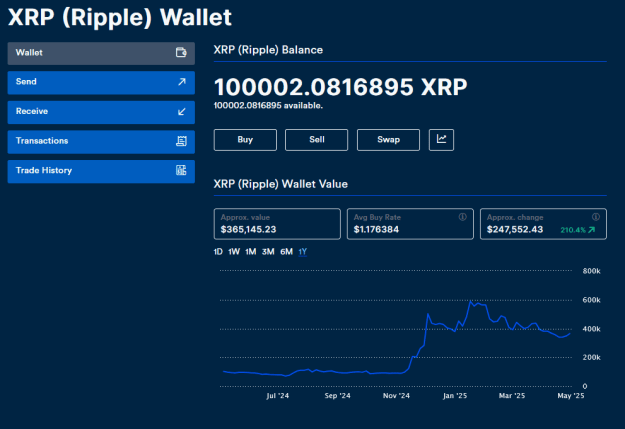This screenshot has width=625, height=429.
Task: Click the Jul '24 axis label
Action: (278, 396)
